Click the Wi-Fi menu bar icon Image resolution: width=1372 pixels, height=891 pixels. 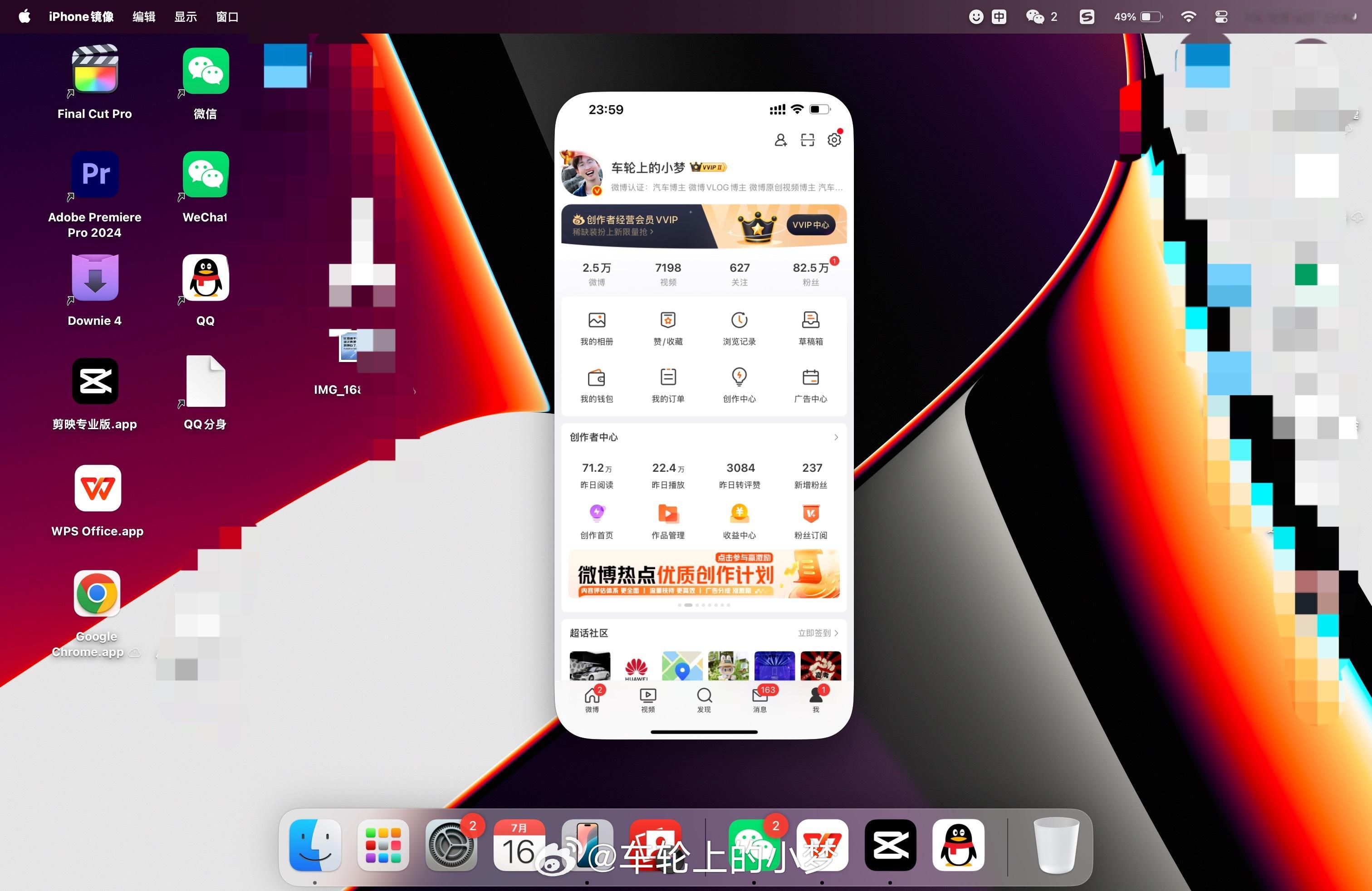[x=1188, y=17]
